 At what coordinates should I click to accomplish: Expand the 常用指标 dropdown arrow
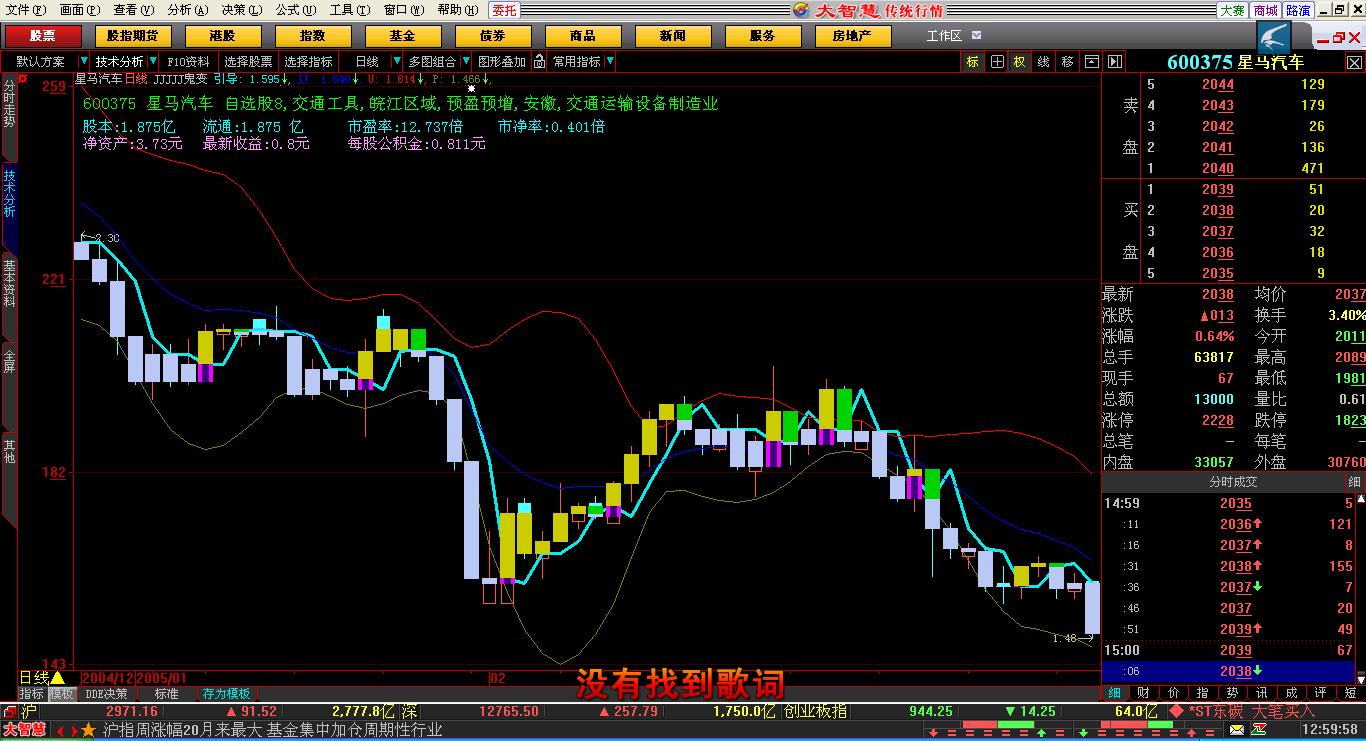pos(609,62)
